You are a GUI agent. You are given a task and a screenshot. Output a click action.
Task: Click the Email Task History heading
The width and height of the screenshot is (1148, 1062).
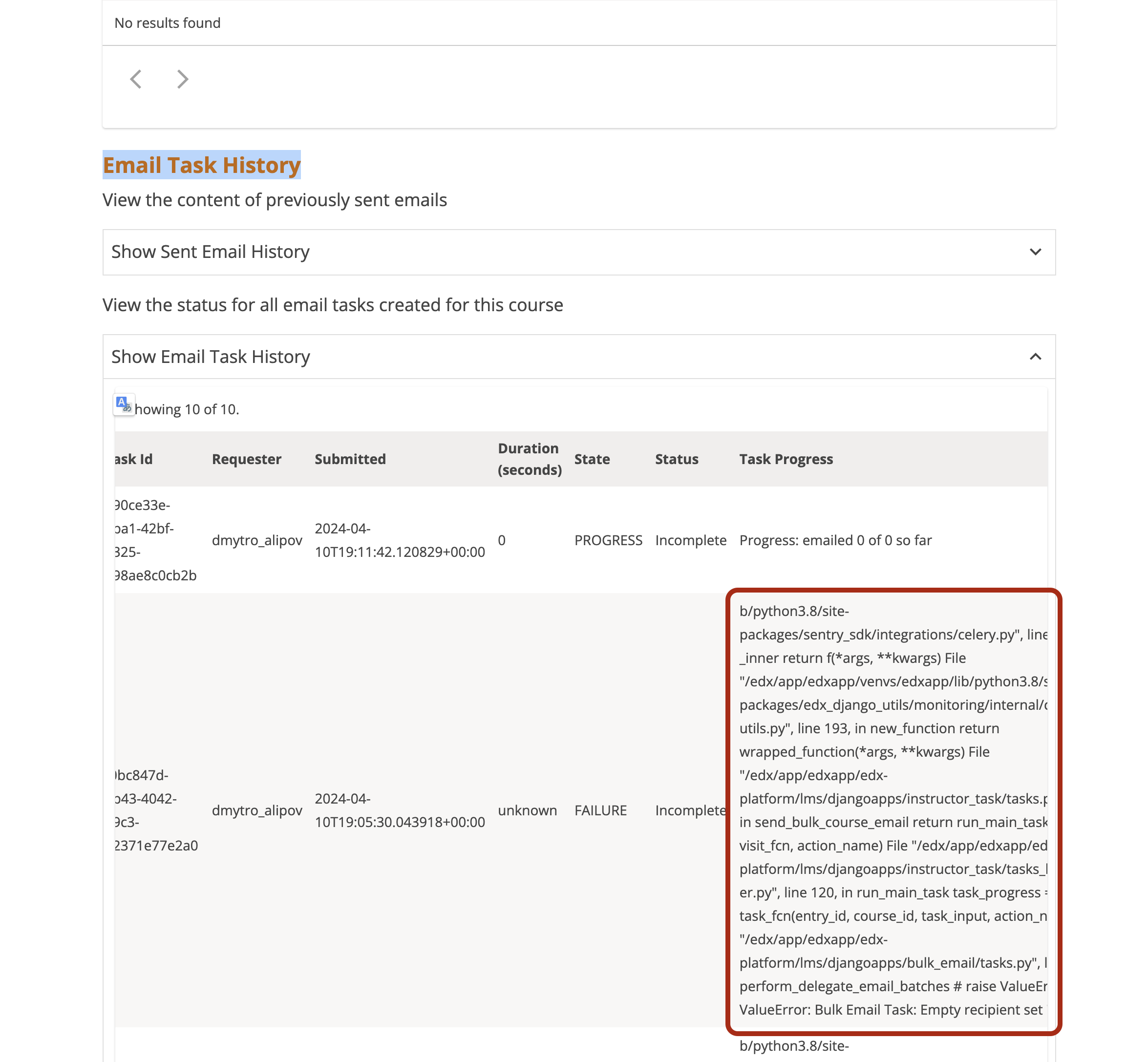(201, 165)
